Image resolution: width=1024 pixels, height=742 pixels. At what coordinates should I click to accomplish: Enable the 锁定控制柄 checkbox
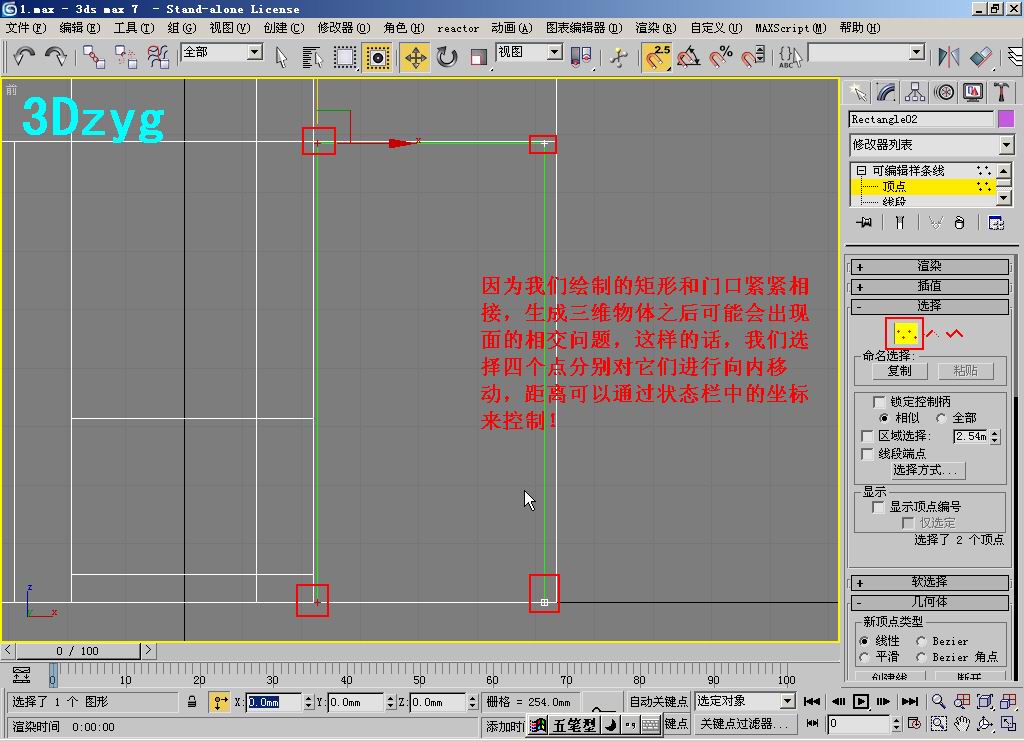coord(880,401)
